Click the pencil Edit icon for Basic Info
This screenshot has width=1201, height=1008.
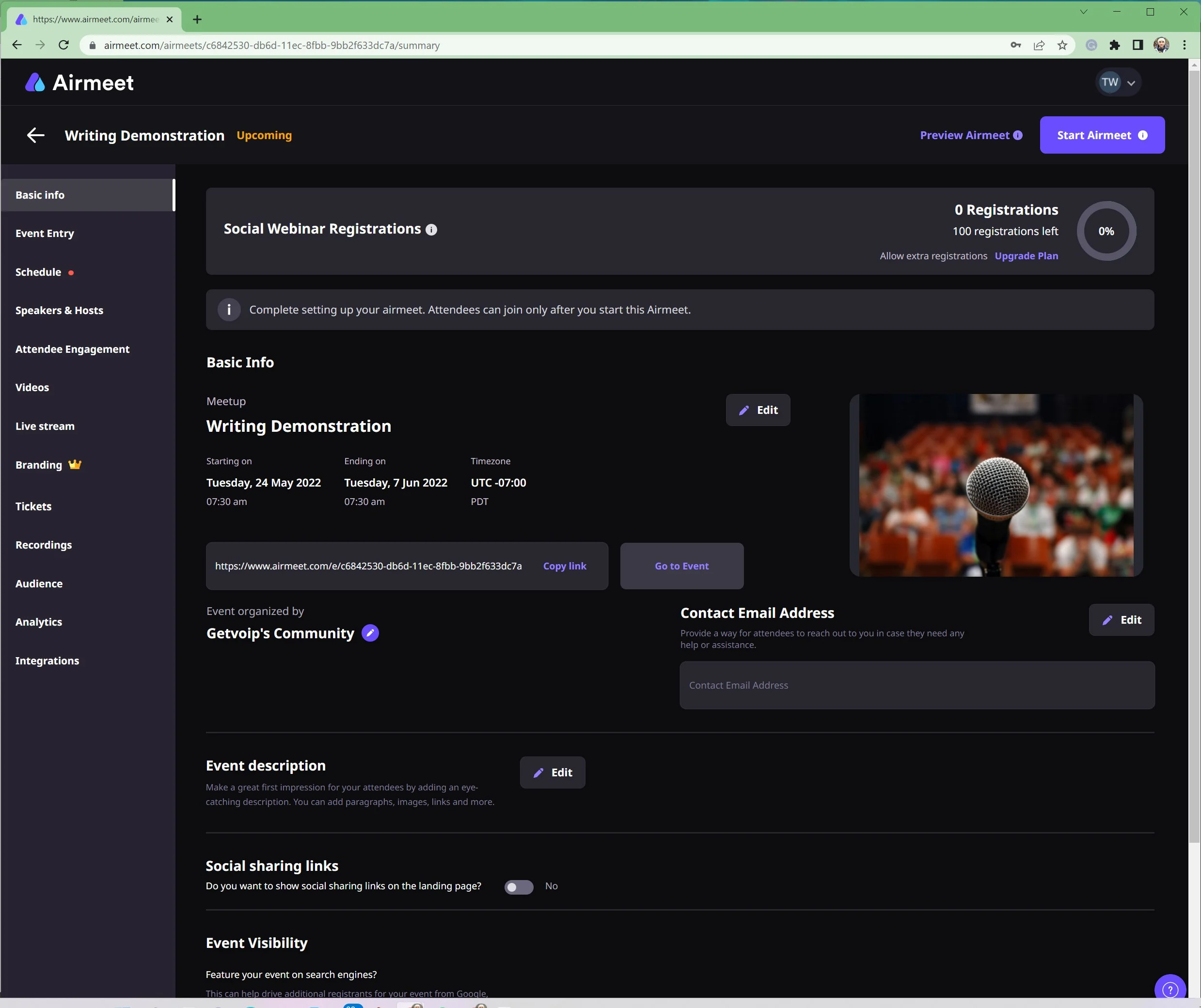[x=757, y=410]
